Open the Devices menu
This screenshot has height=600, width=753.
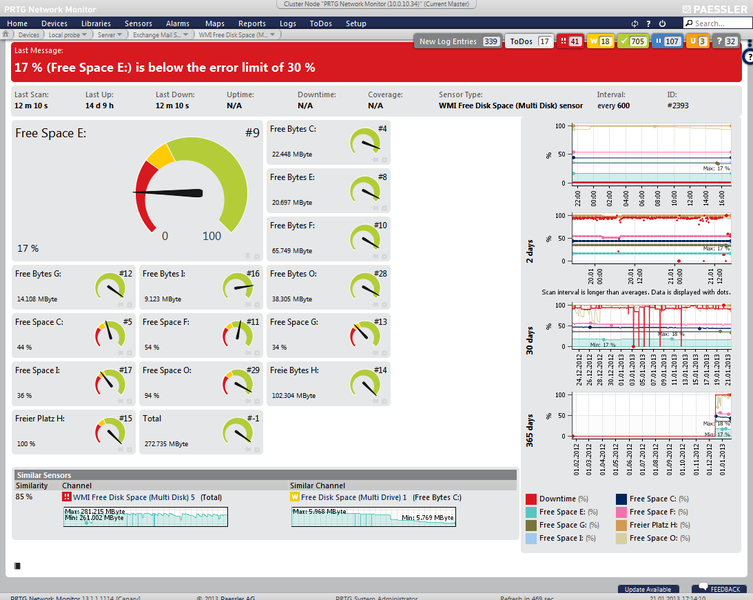click(54, 24)
